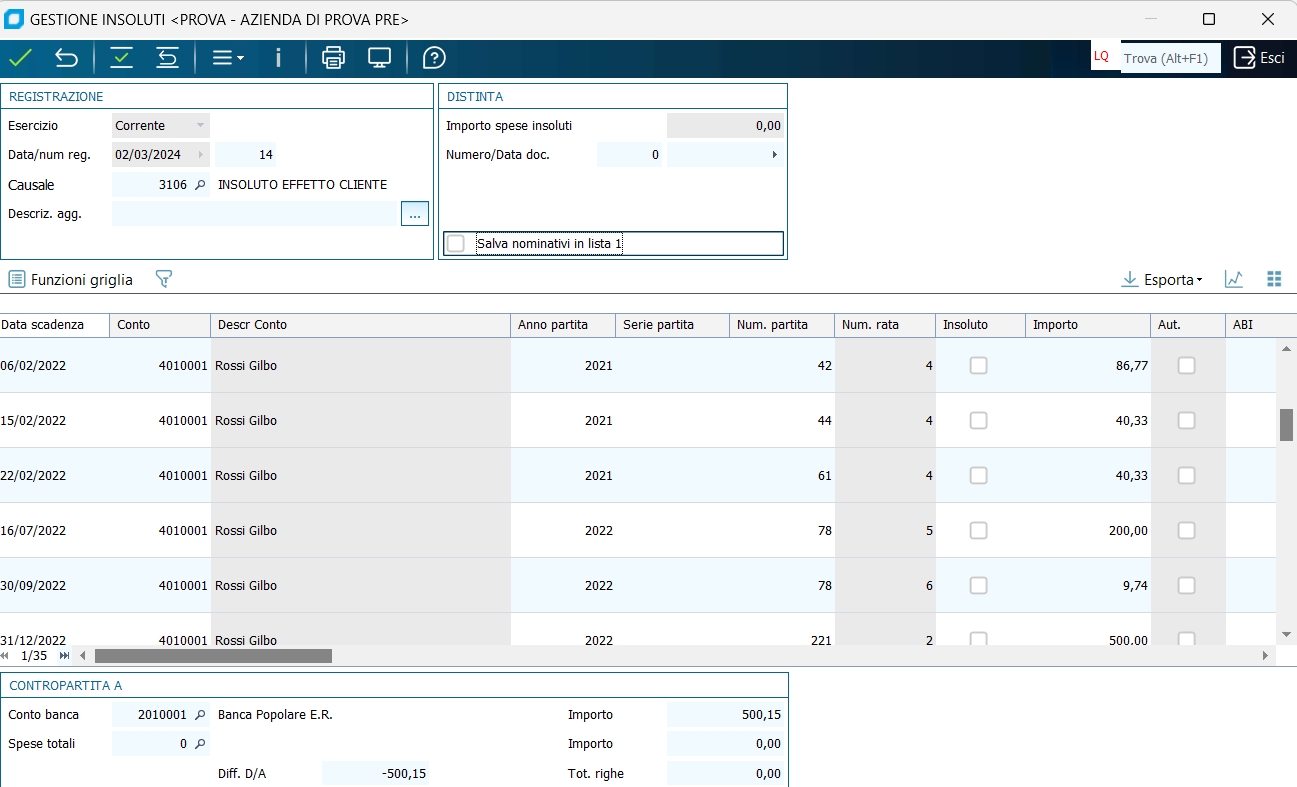Tick Insoluto checkbox for 06/02/2022 row
The width and height of the screenshot is (1297, 787).
[x=978, y=366]
